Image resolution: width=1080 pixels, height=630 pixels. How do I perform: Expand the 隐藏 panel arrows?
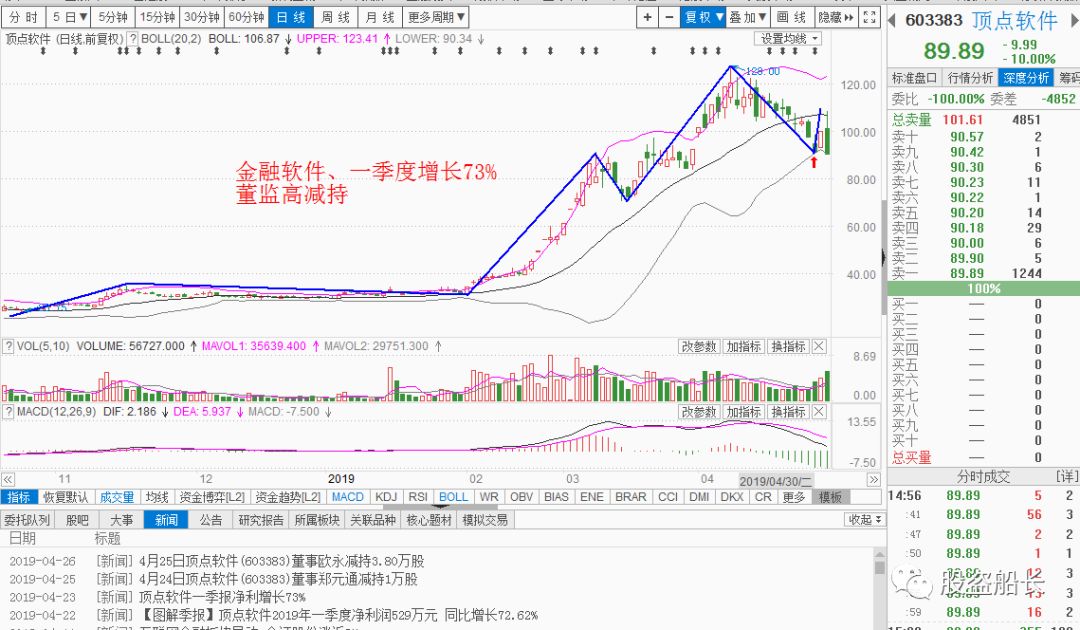tap(836, 17)
